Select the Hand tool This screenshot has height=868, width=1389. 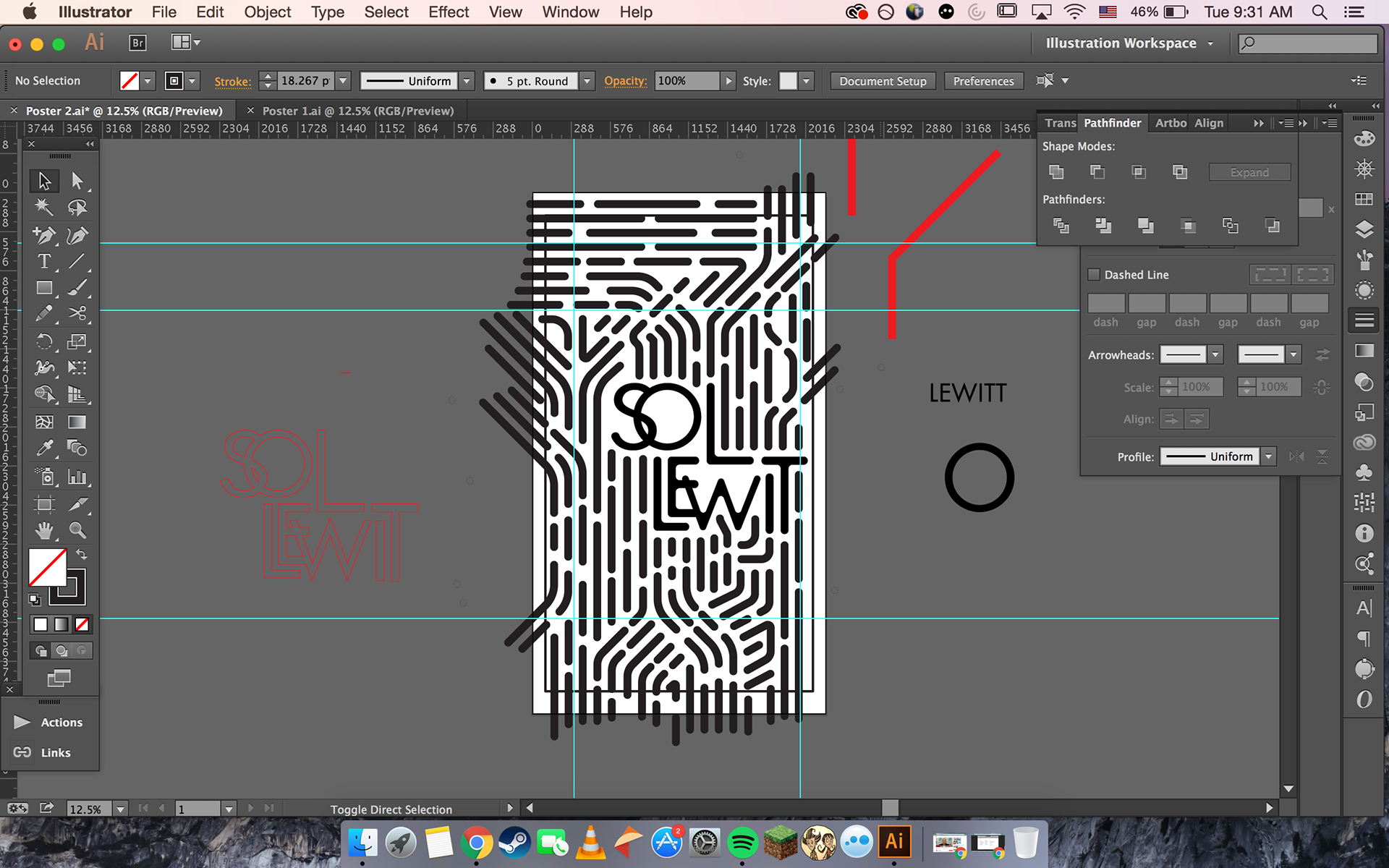[x=44, y=530]
